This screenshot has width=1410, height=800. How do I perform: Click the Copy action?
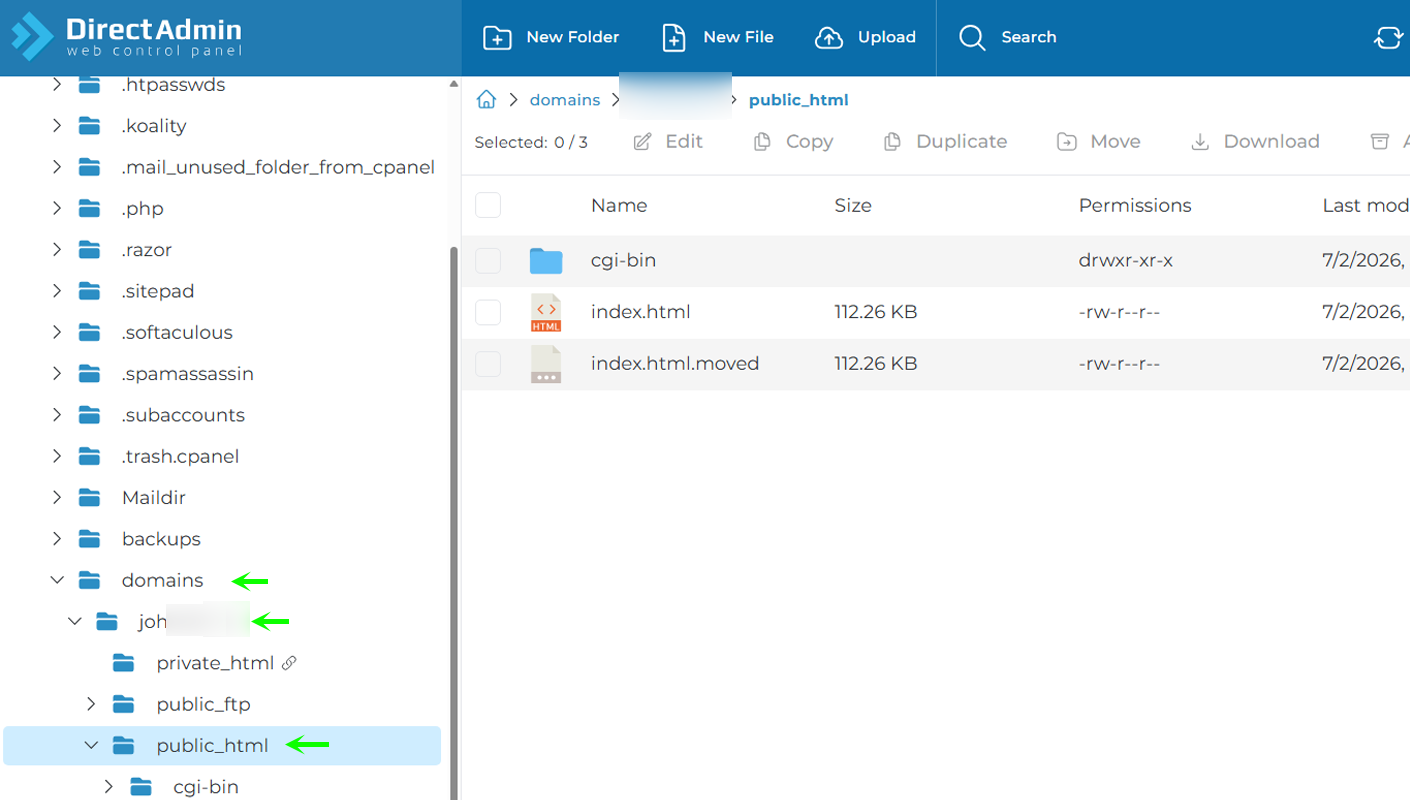point(793,142)
